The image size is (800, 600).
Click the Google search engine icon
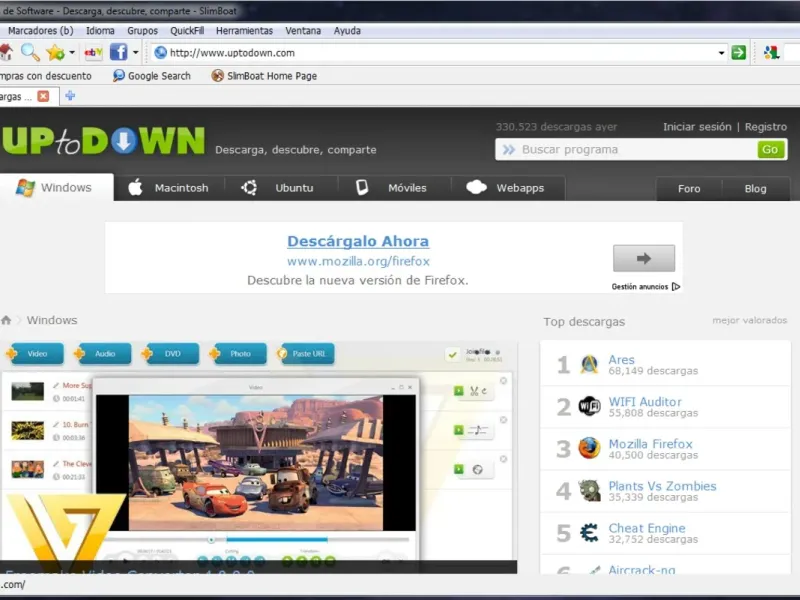(771, 52)
